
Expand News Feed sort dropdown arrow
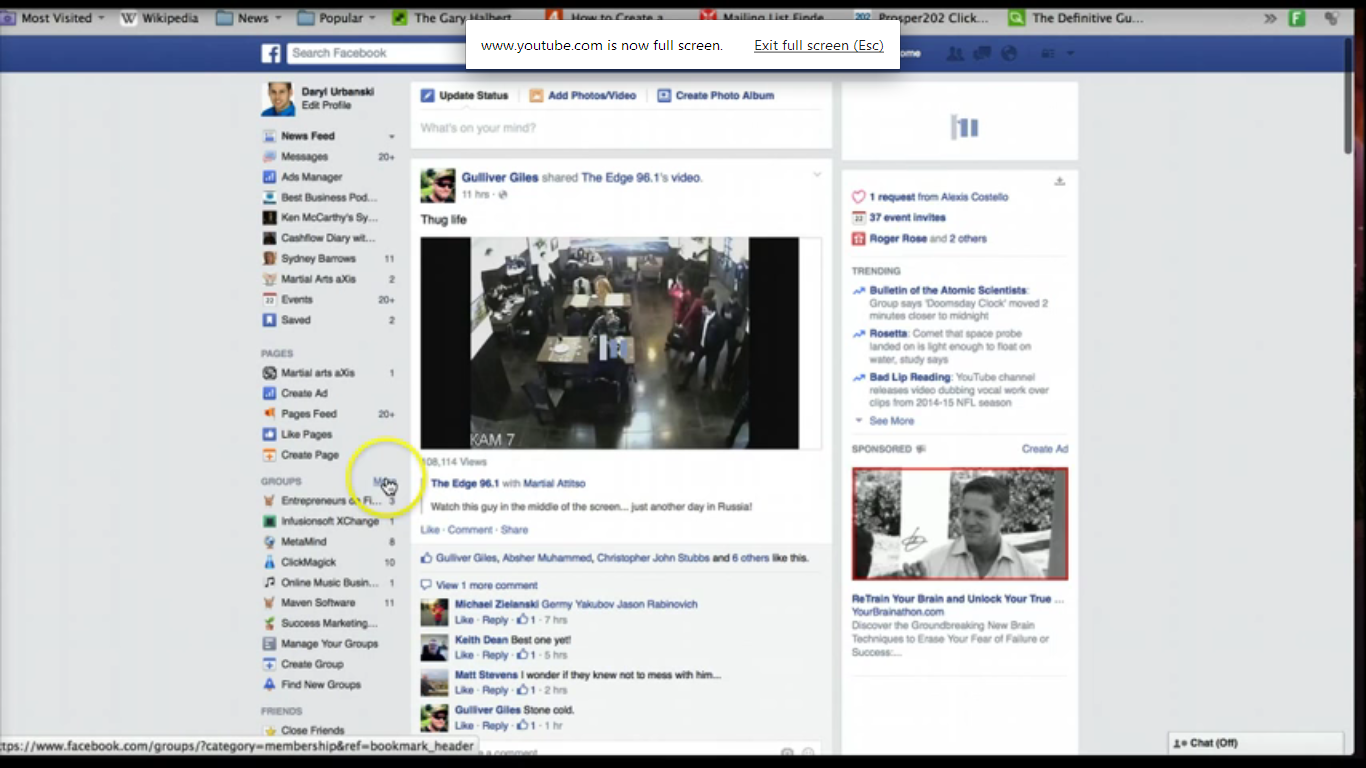click(392, 136)
